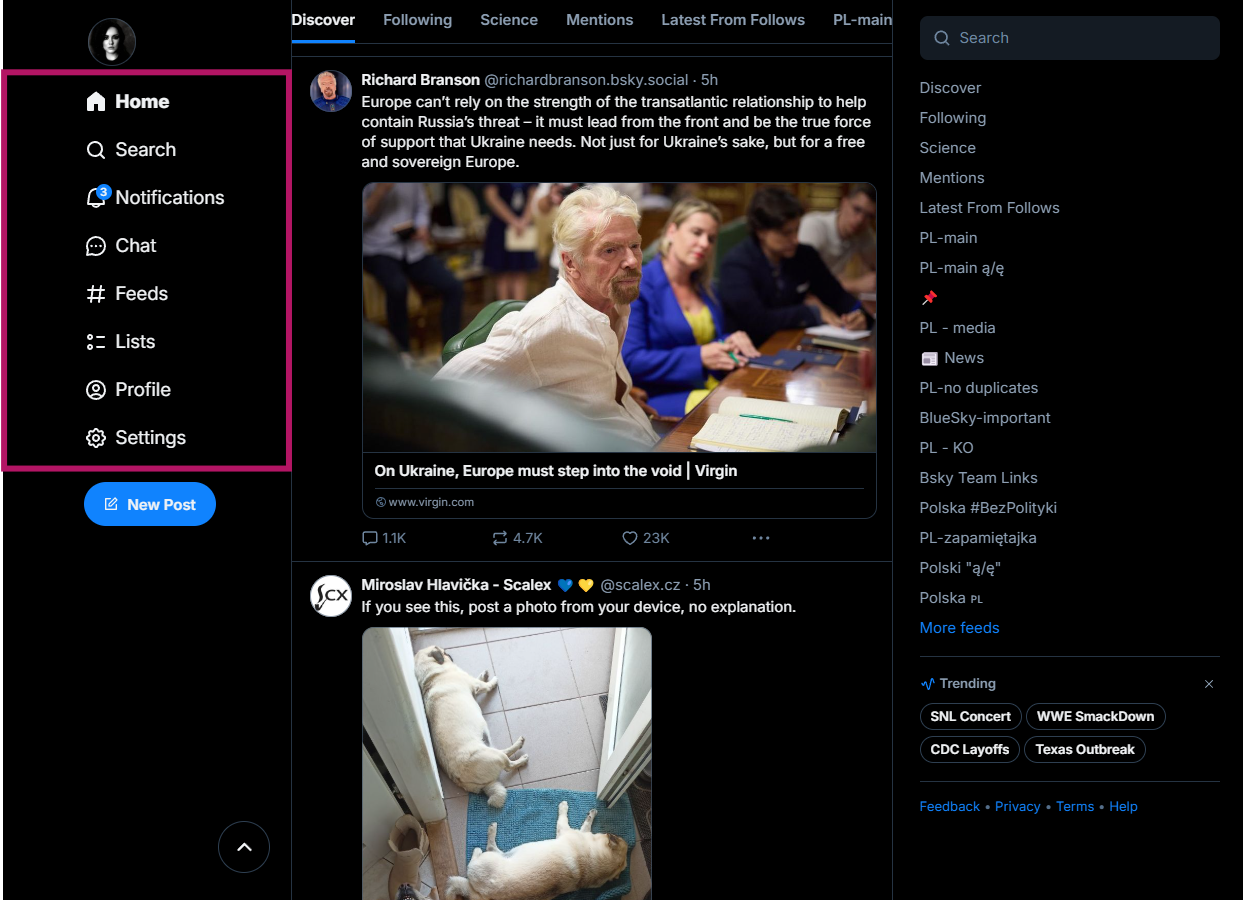Switch to the Following tab
Viewport: 1243px width, 900px height.
pyautogui.click(x=417, y=20)
